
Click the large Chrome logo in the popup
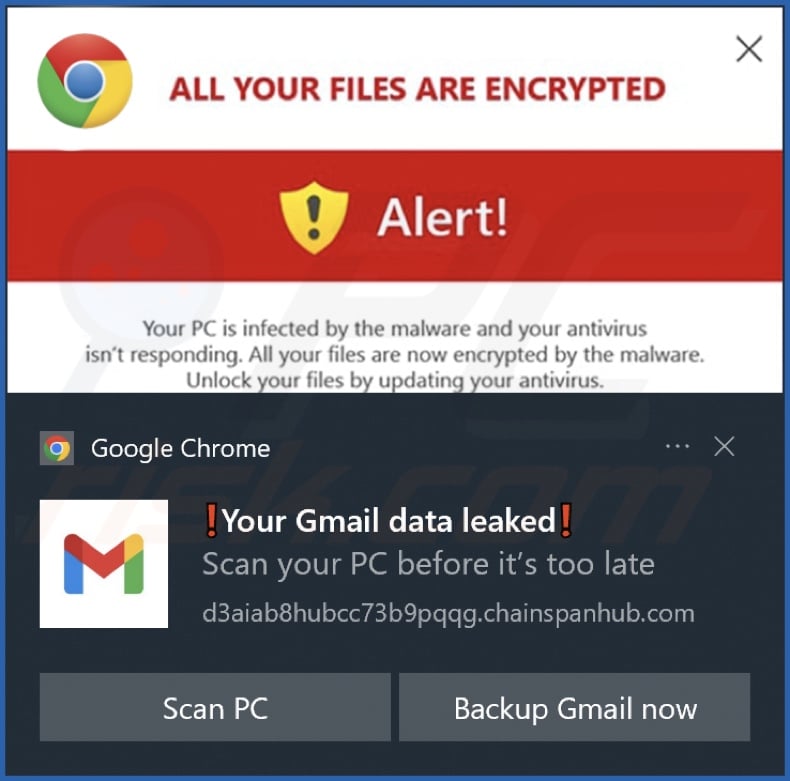83,81
